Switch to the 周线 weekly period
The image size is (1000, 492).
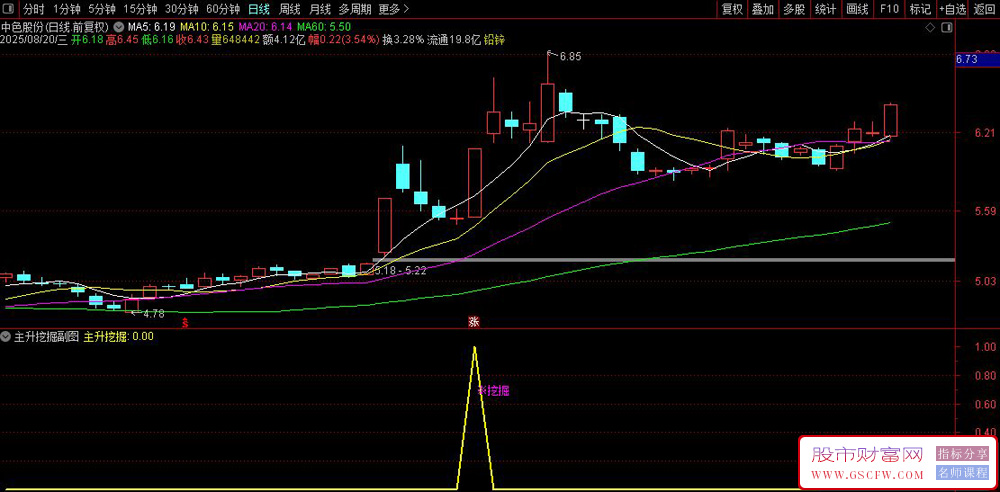(x=290, y=9)
